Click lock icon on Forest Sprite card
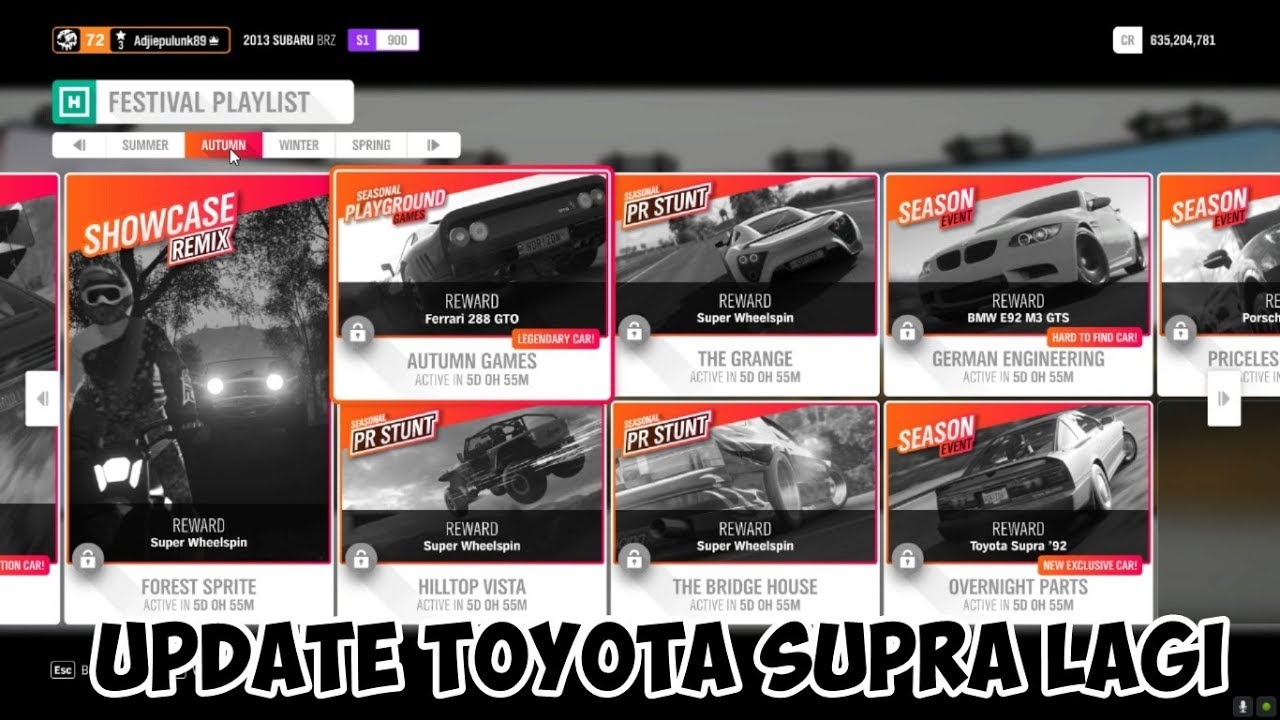Viewport: 1280px width, 720px height. click(87, 559)
